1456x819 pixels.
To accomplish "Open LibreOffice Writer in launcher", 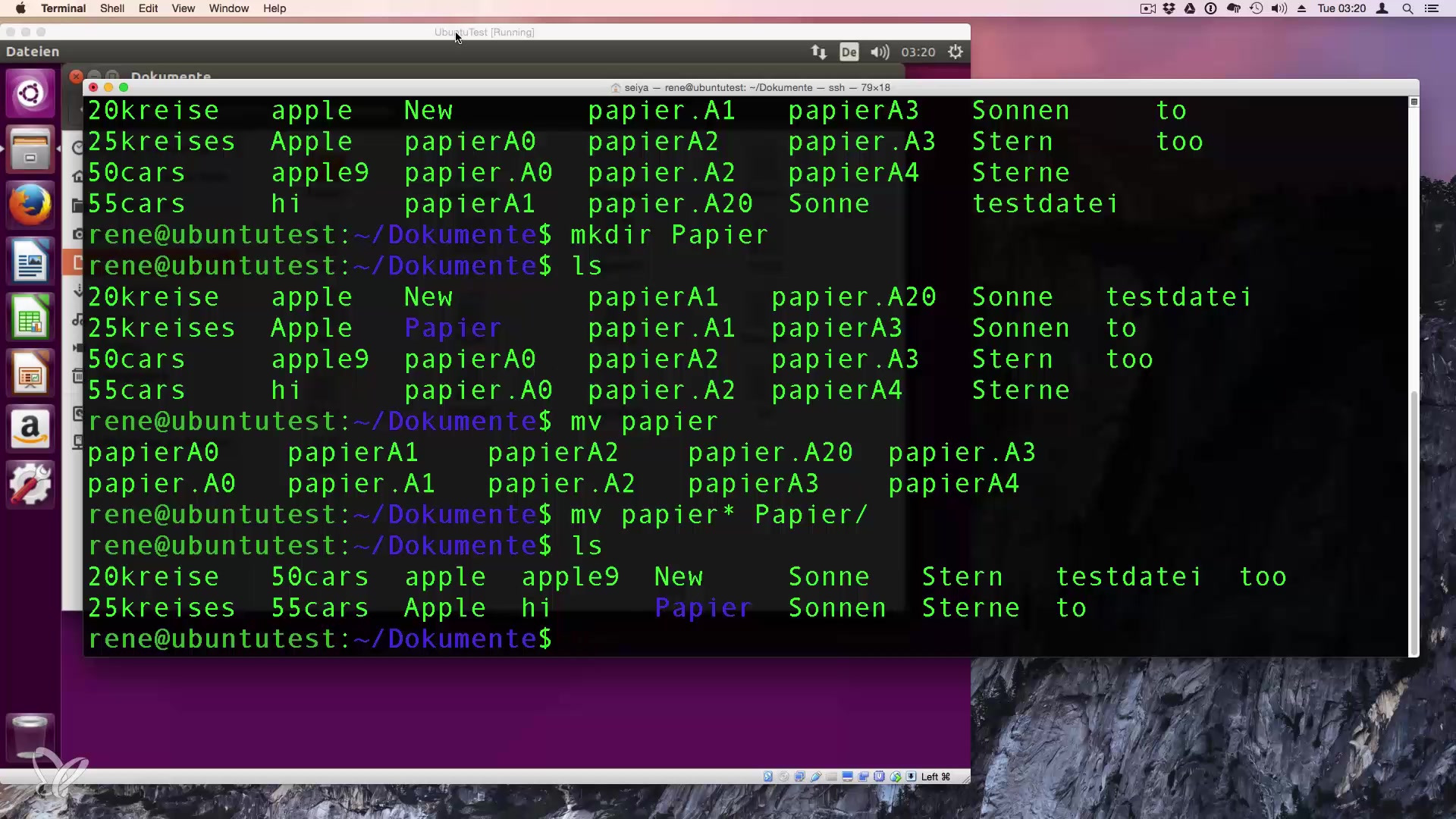I will 30,262.
